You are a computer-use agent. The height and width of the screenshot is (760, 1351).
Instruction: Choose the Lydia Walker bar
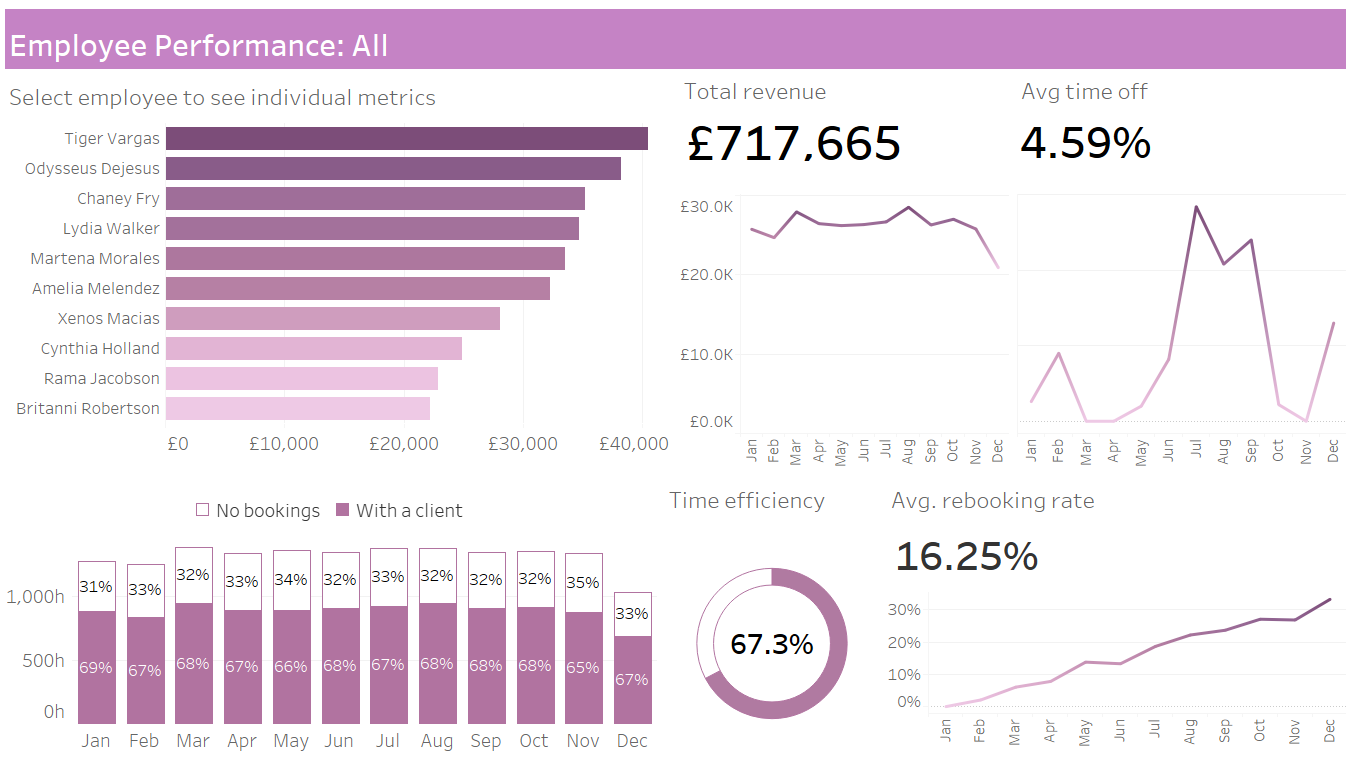click(x=372, y=229)
